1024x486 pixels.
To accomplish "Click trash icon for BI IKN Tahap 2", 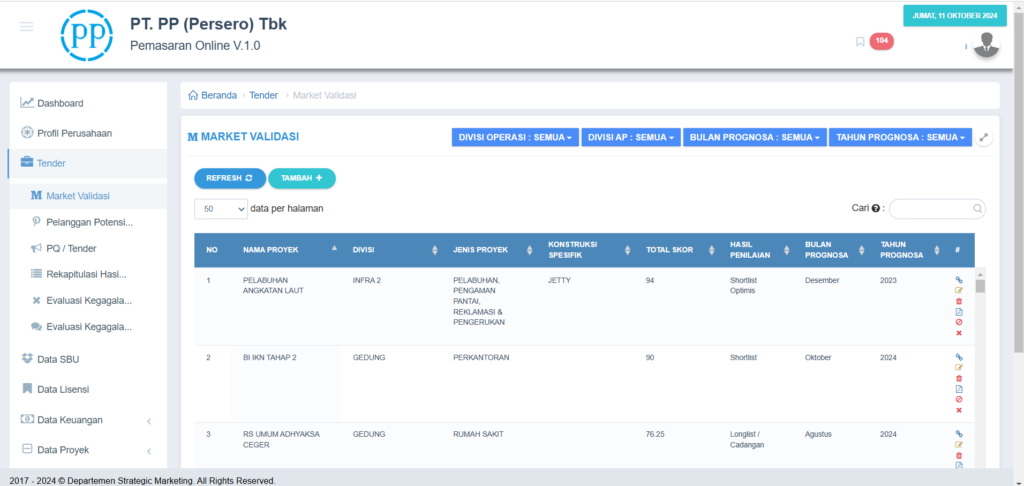I will point(959,378).
